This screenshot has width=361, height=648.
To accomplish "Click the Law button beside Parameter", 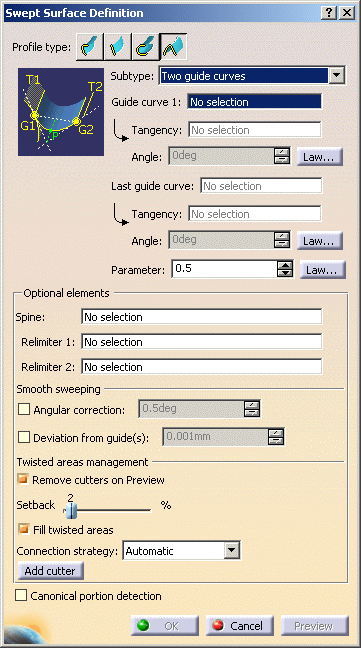I will (322, 270).
